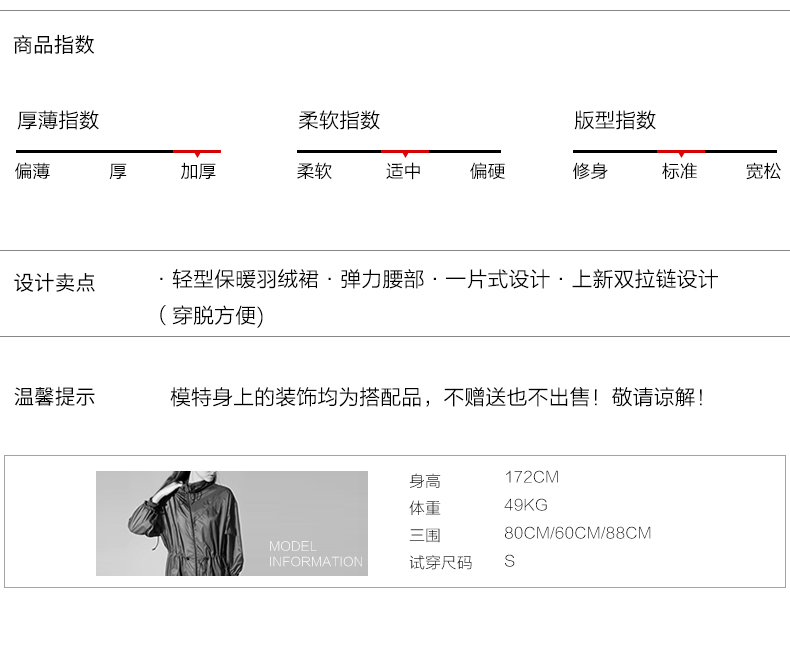Image resolution: width=790 pixels, height=652 pixels.
Task: Click the 试穿尺码 label
Action: tap(441, 562)
